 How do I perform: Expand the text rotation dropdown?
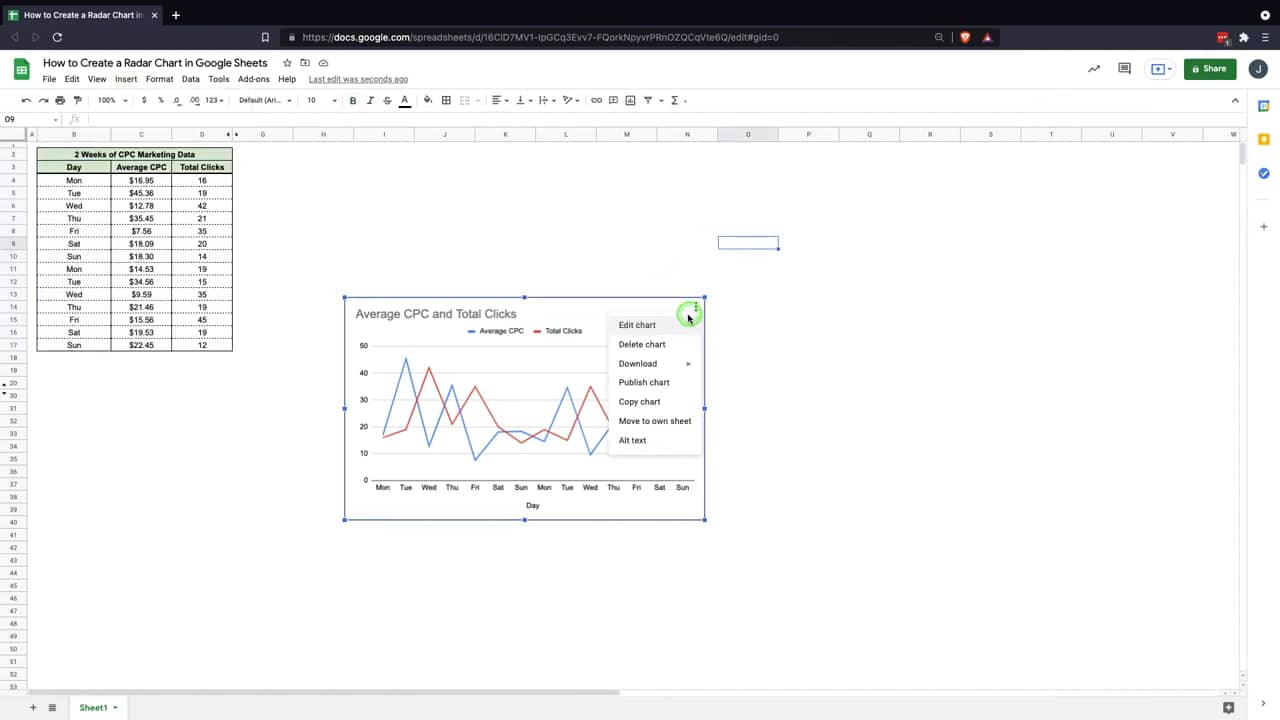[x=571, y=100]
